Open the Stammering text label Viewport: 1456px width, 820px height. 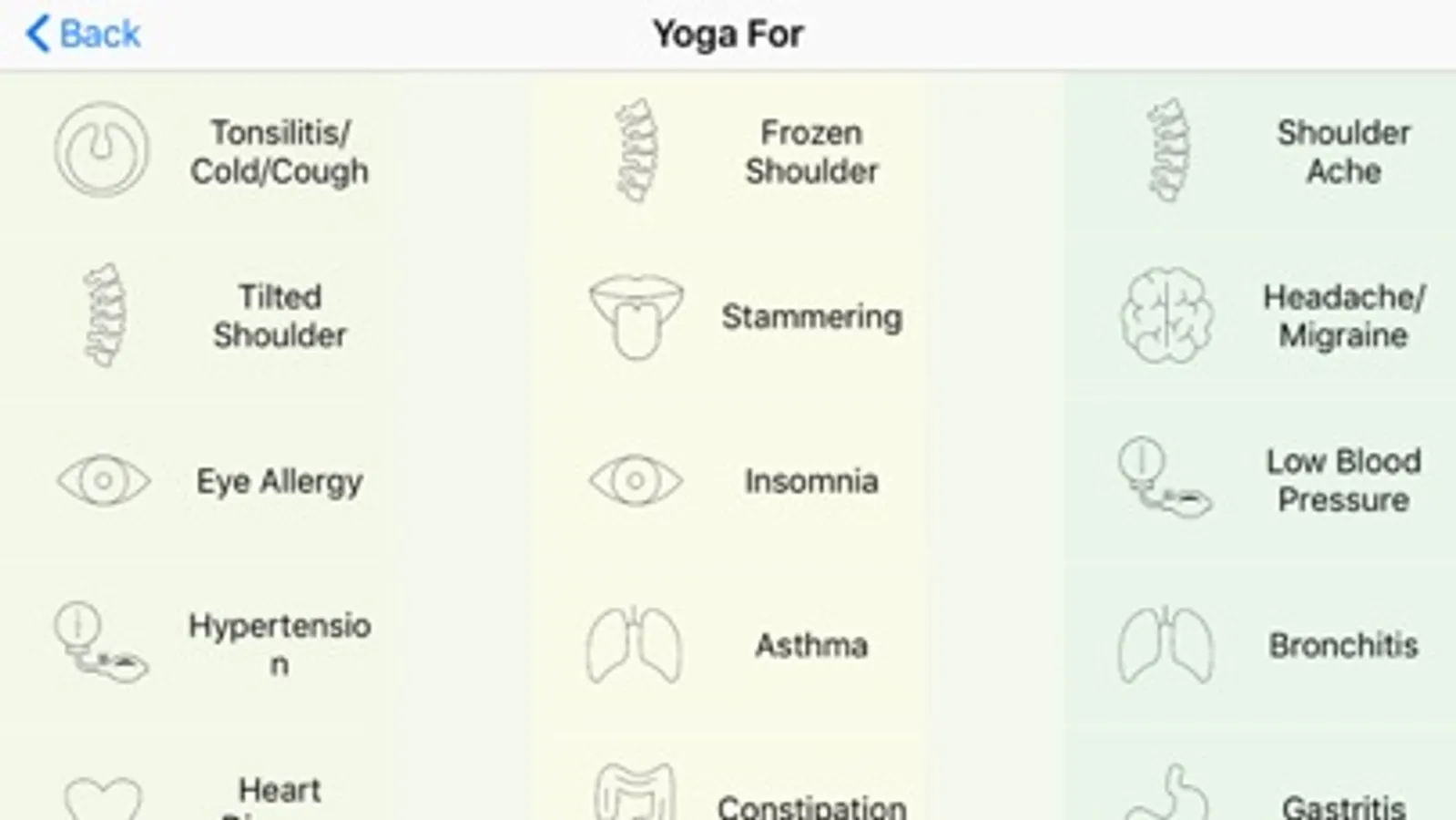811,317
